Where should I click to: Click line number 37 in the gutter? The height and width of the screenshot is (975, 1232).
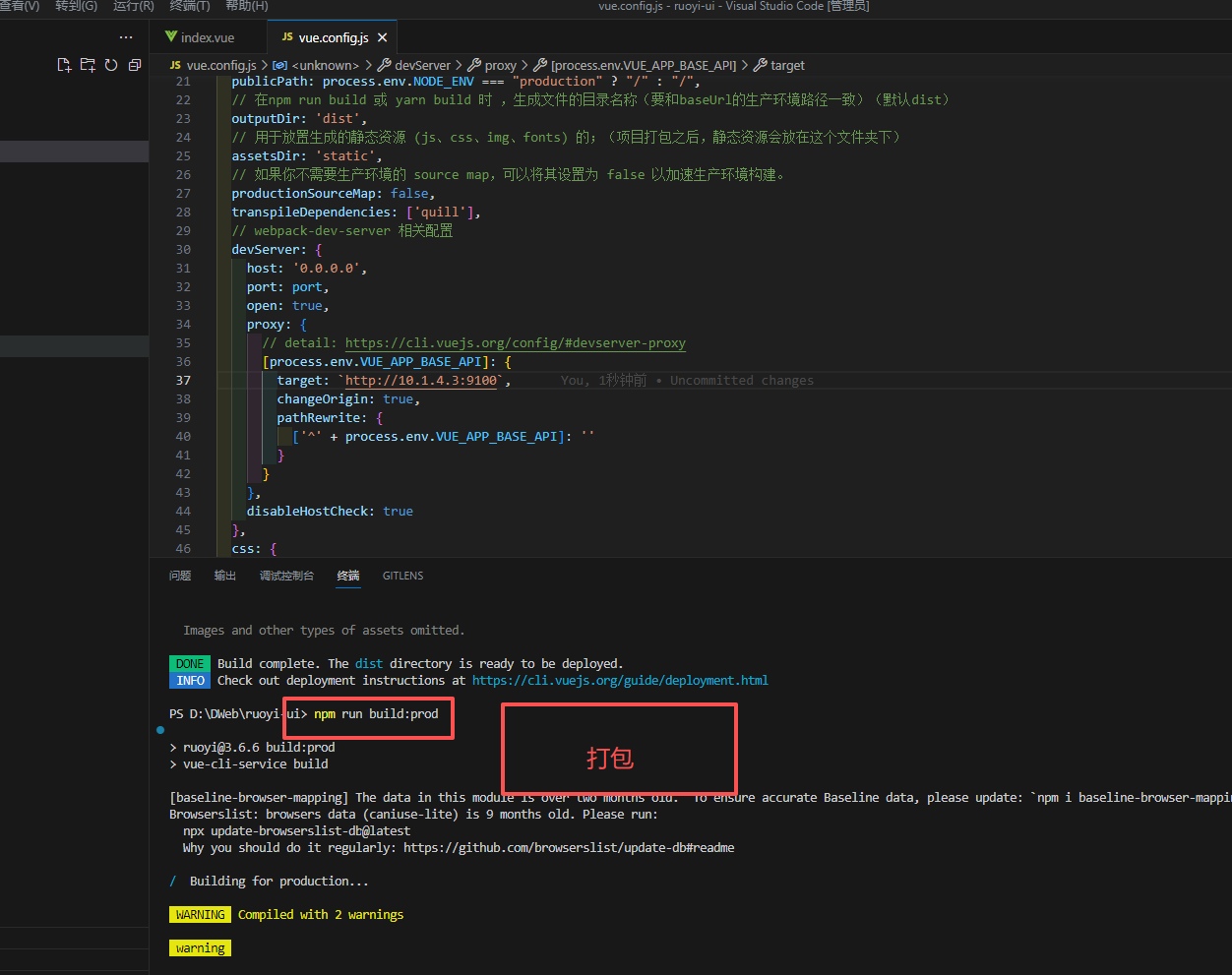[184, 380]
